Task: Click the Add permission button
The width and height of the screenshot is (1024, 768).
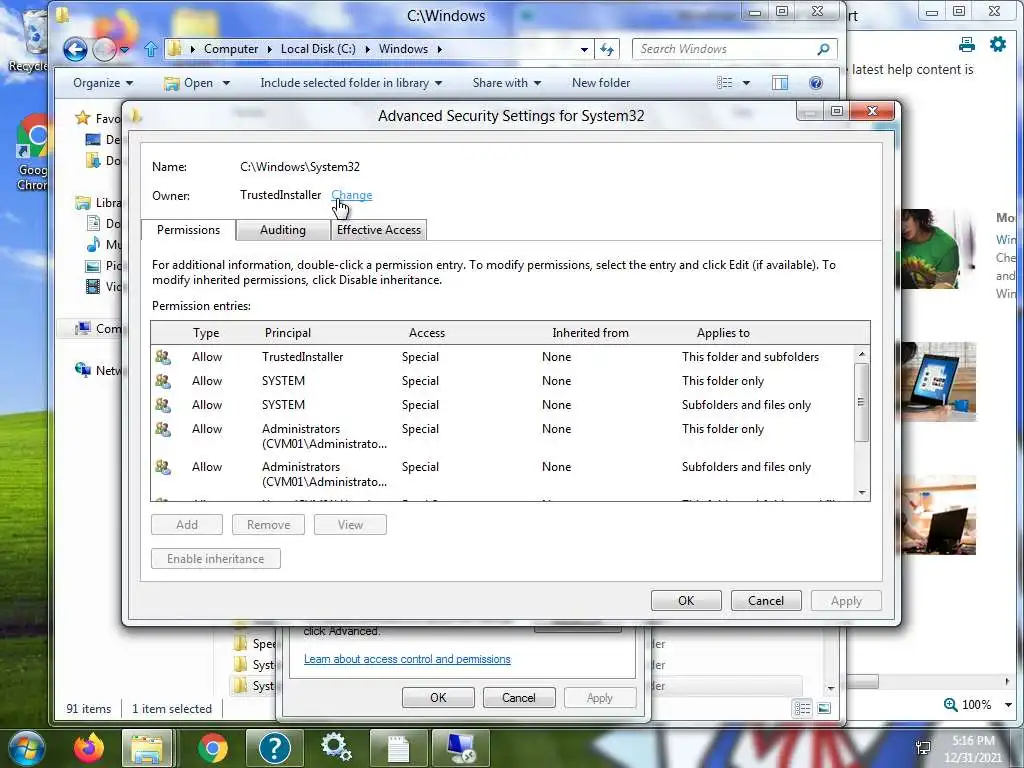Action: point(187,524)
